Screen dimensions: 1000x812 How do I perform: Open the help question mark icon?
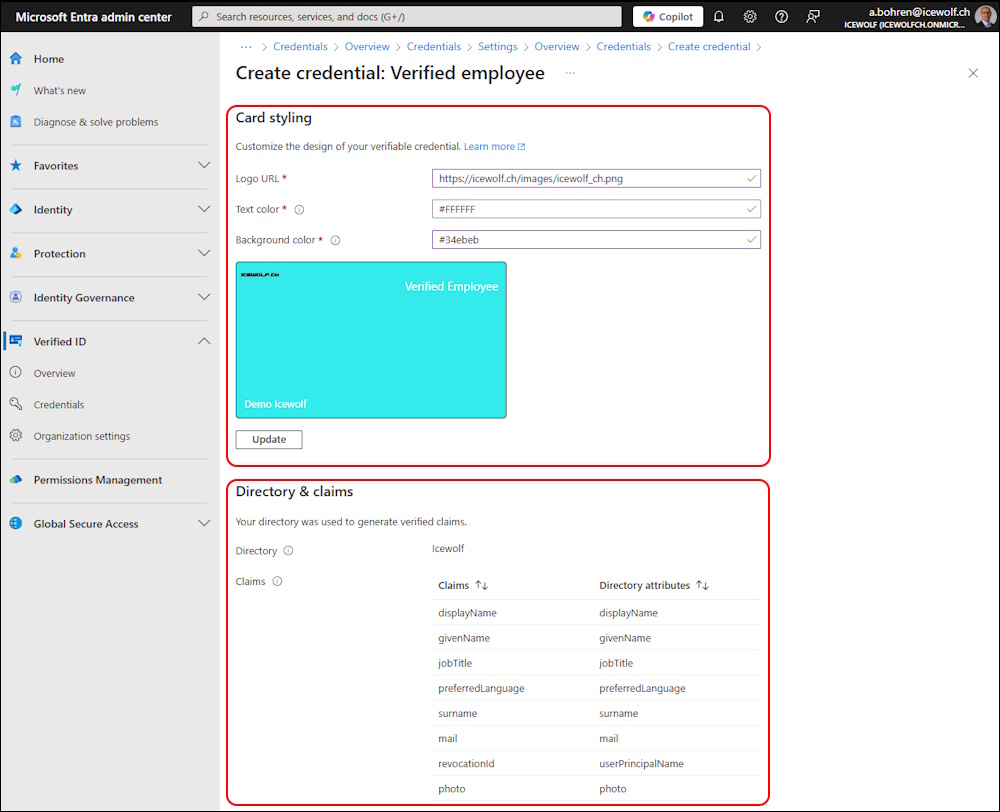click(x=781, y=17)
